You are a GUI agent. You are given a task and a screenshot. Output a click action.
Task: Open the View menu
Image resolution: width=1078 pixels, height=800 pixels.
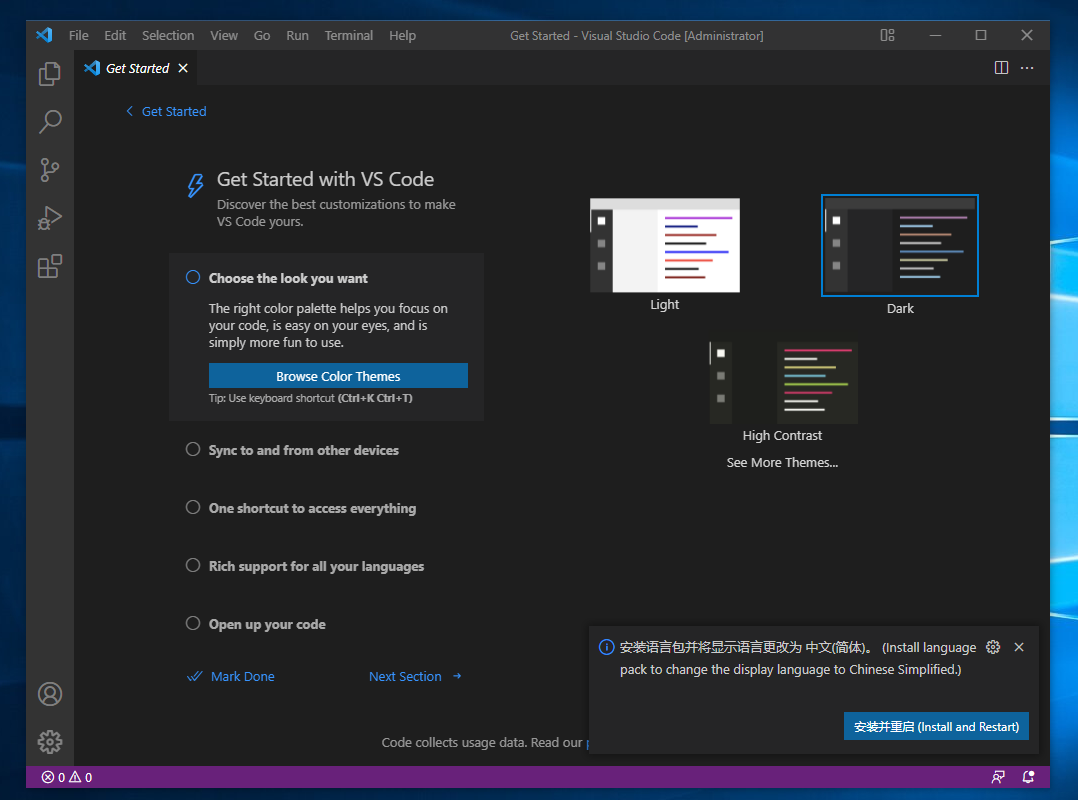(x=224, y=35)
